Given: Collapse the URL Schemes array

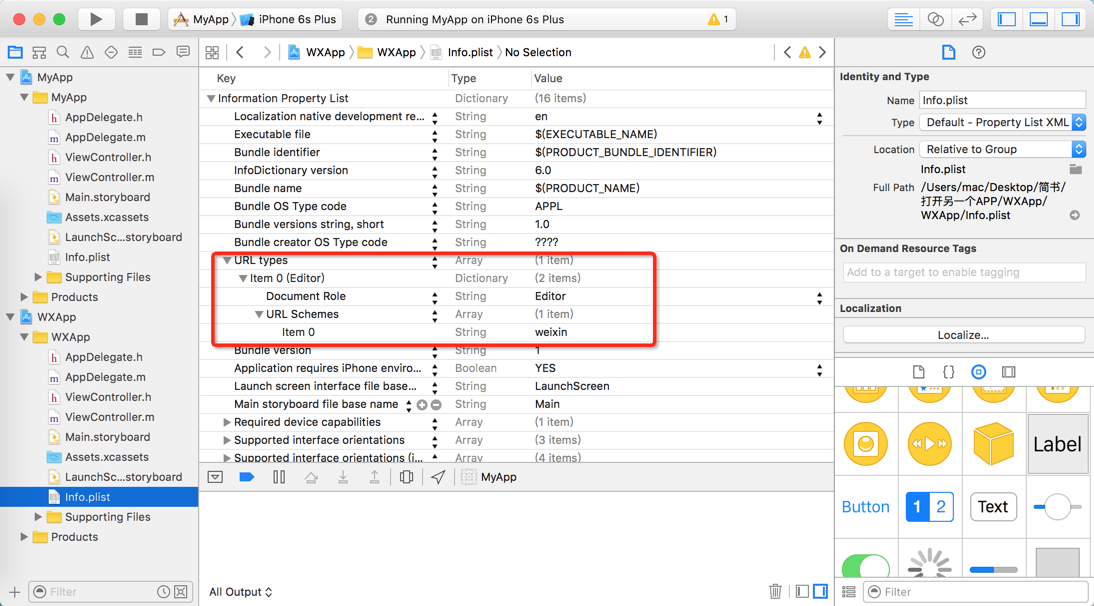Looking at the screenshot, I should coord(259,315).
